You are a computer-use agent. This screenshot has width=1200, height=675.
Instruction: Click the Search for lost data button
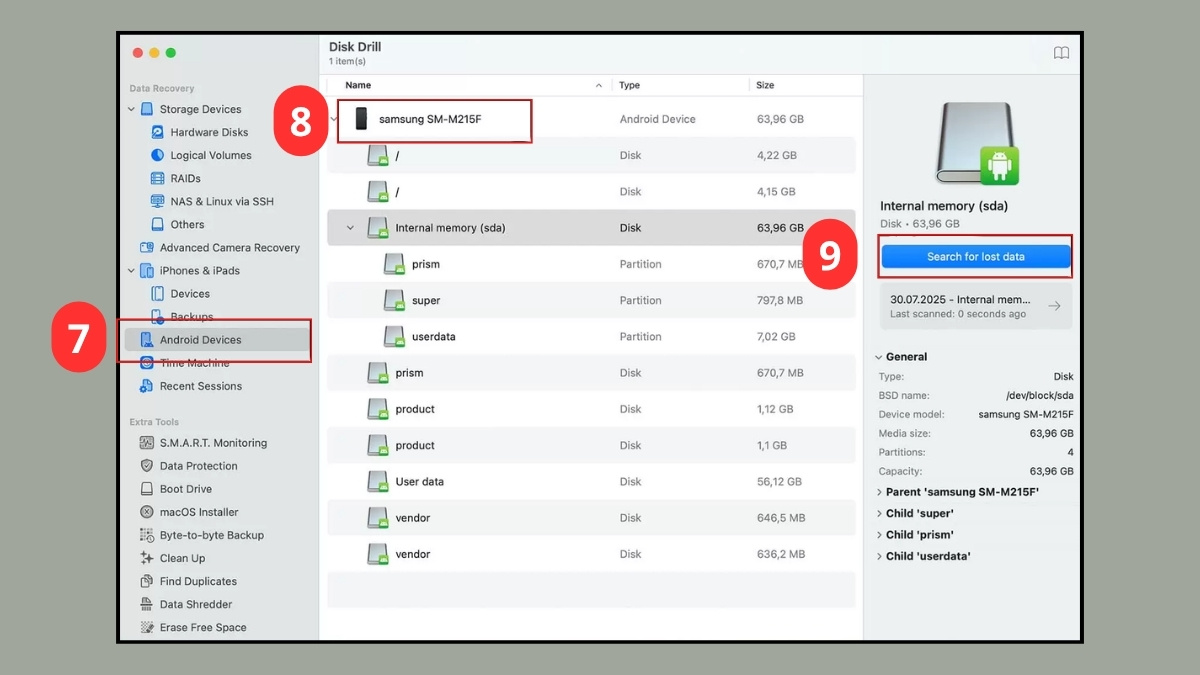click(975, 257)
